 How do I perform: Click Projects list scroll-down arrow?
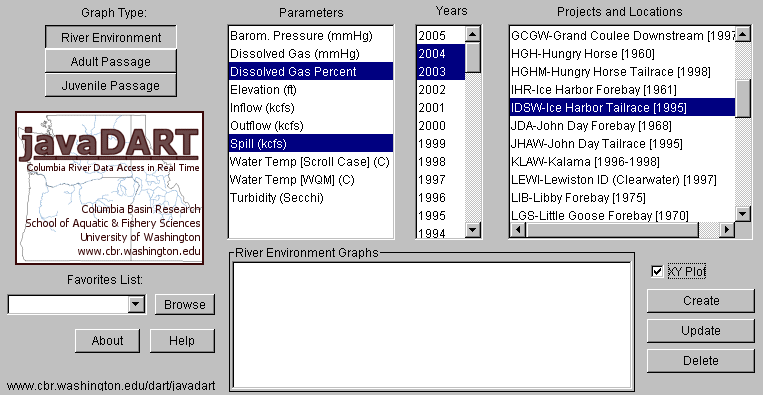743,214
